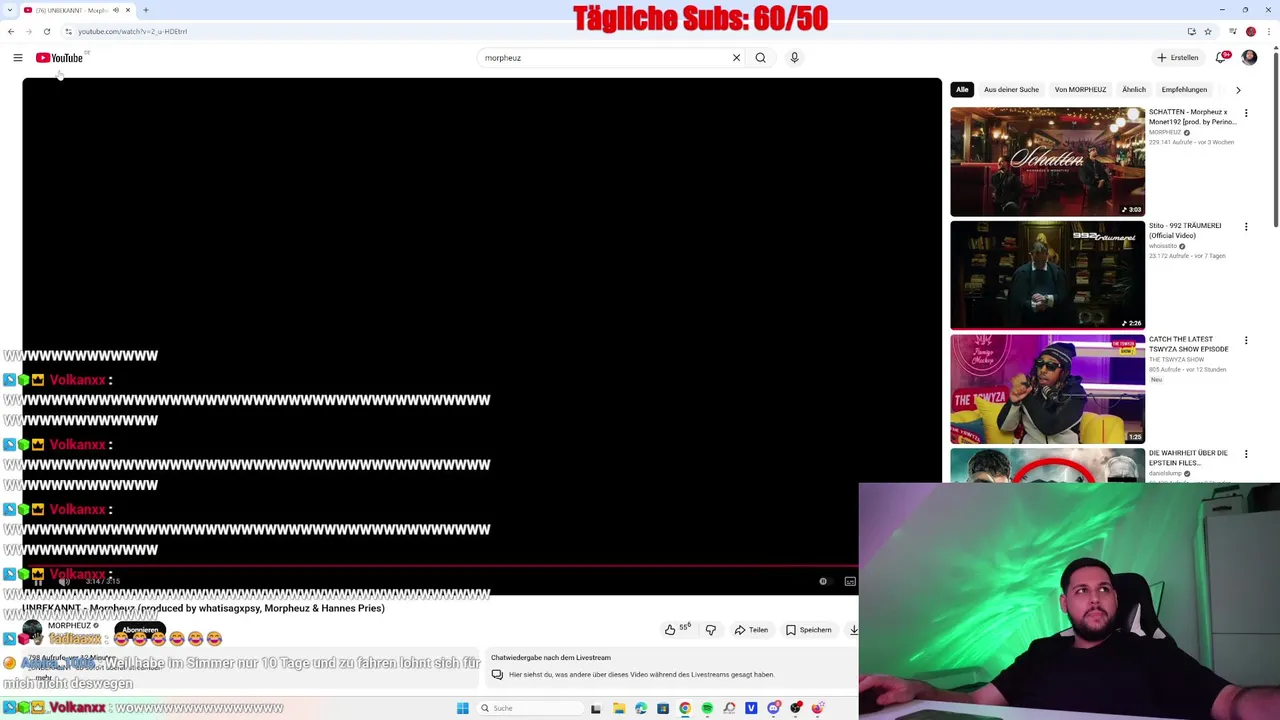Open the Chrome profile avatar
Image resolution: width=1280 pixels, height=720 pixels.
click(x=1251, y=31)
